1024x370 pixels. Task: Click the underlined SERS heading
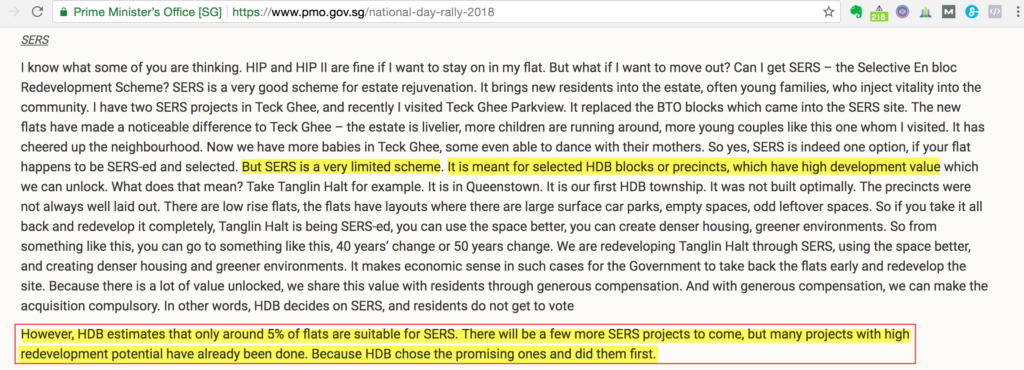click(35, 40)
